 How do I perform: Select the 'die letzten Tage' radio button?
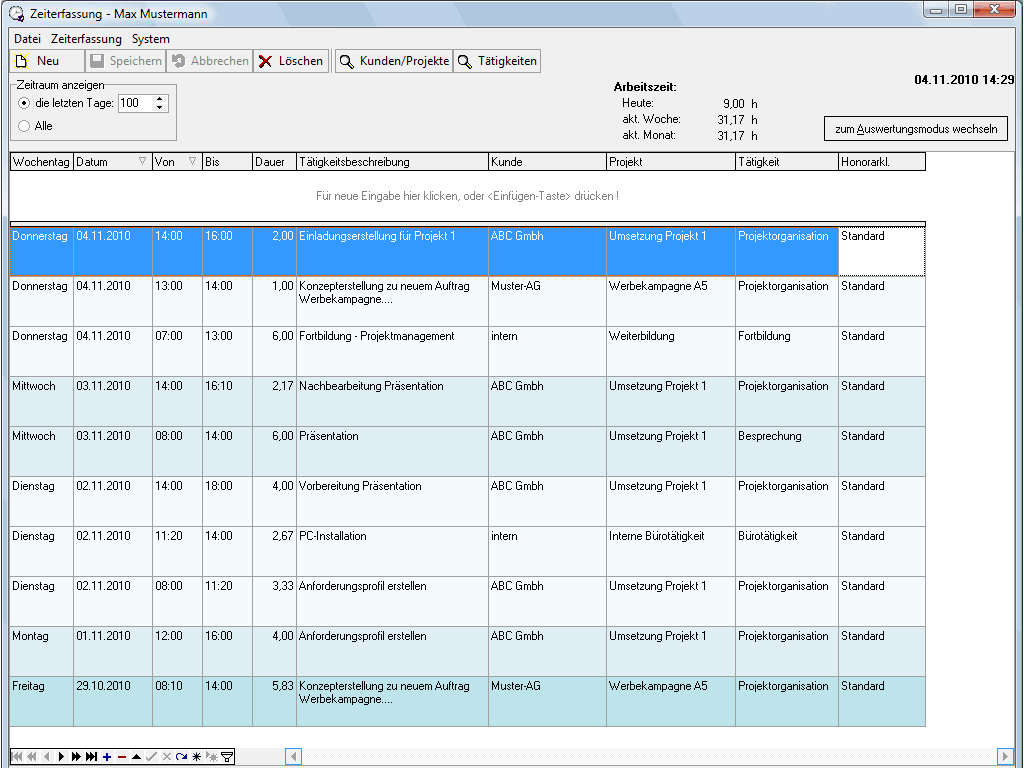click(x=24, y=103)
